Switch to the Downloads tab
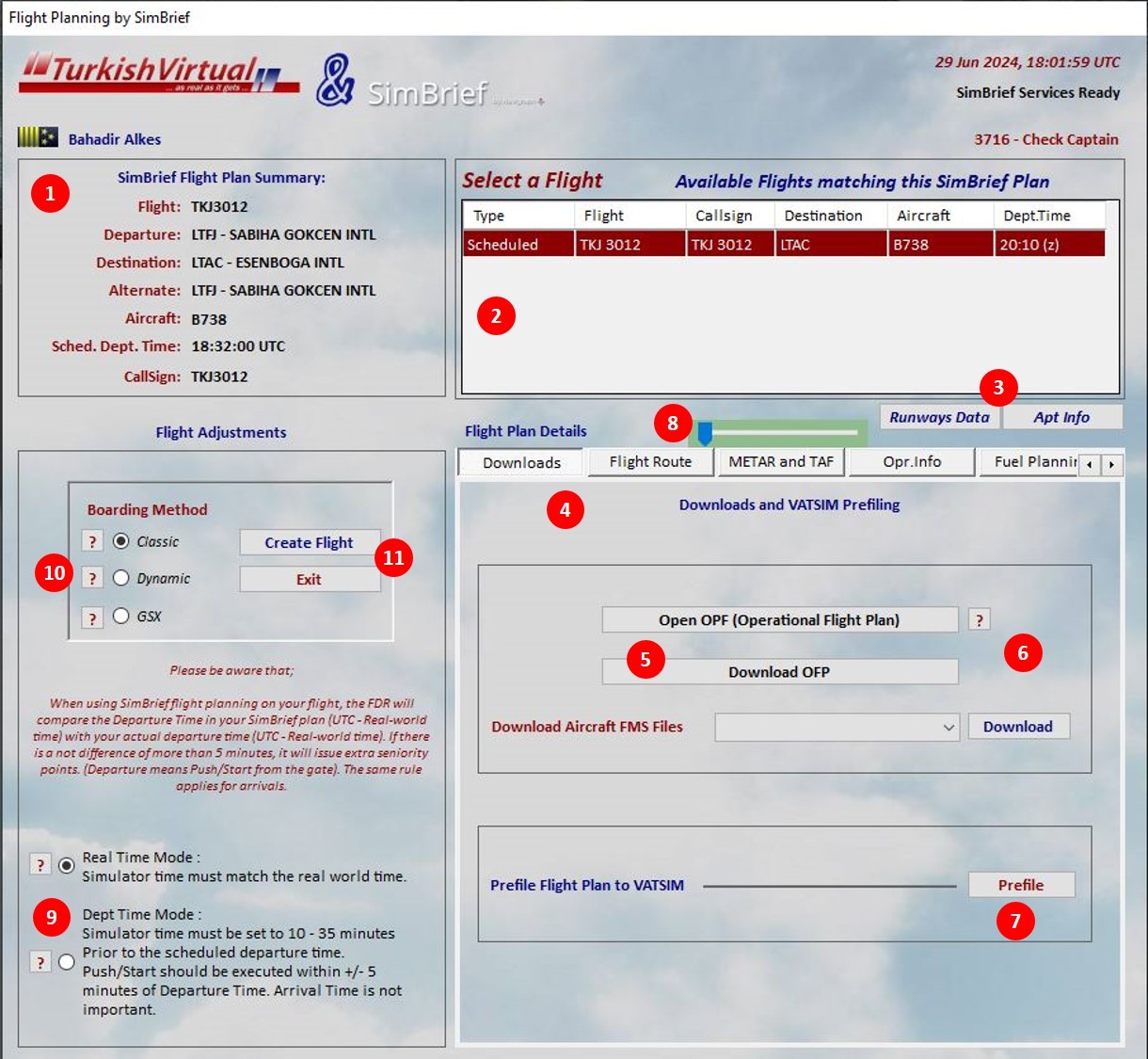1148x1059 pixels. tap(521, 462)
